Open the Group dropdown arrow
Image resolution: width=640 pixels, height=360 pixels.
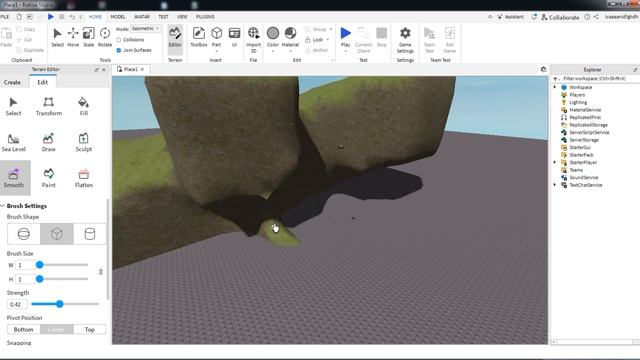(331, 29)
